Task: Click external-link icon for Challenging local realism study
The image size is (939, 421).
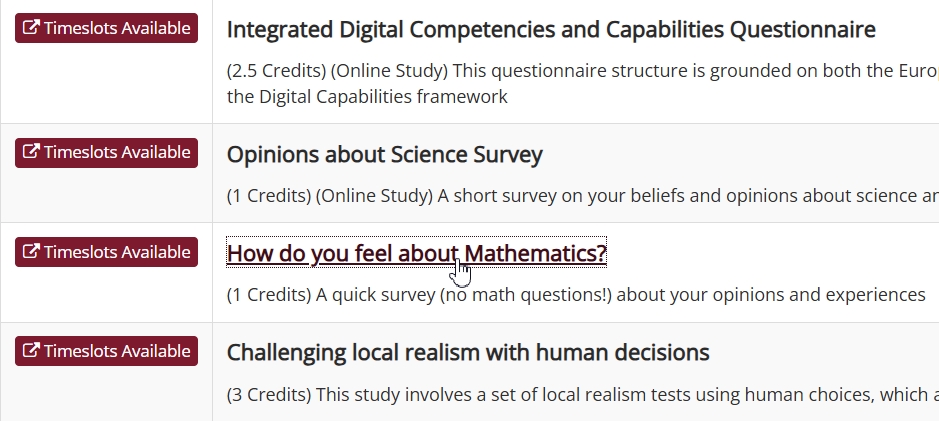Action: tap(31, 350)
